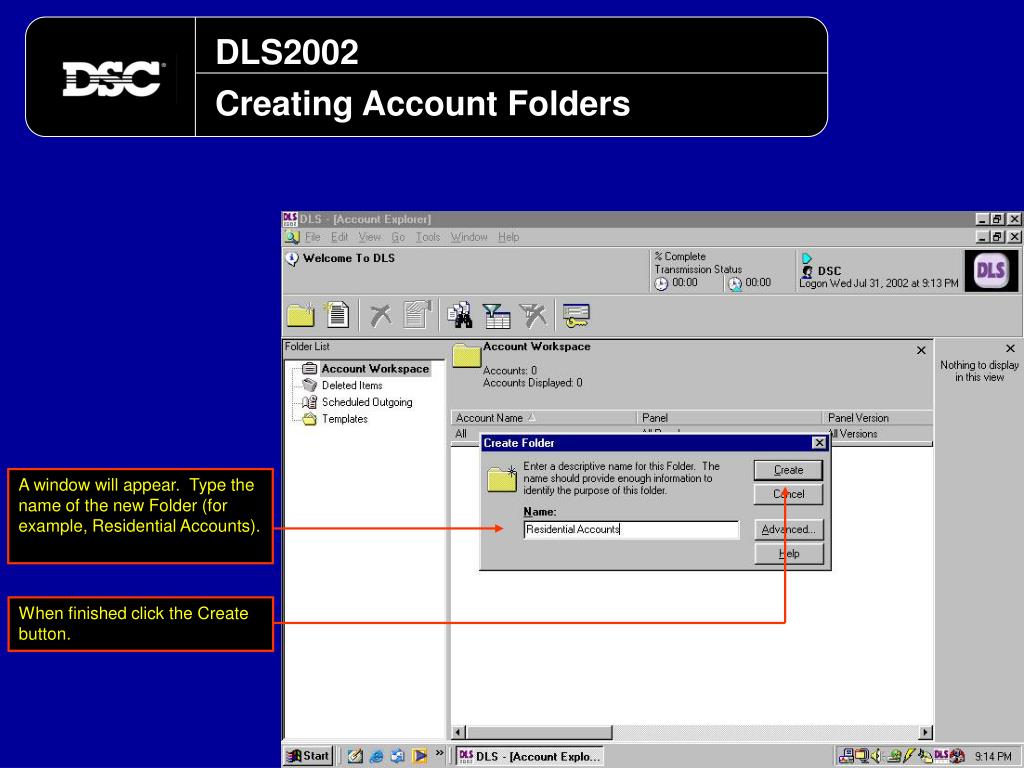Viewport: 1024px width, 768px height.
Task: Click the horizontal scrollbar thumb
Action: [x=539, y=733]
